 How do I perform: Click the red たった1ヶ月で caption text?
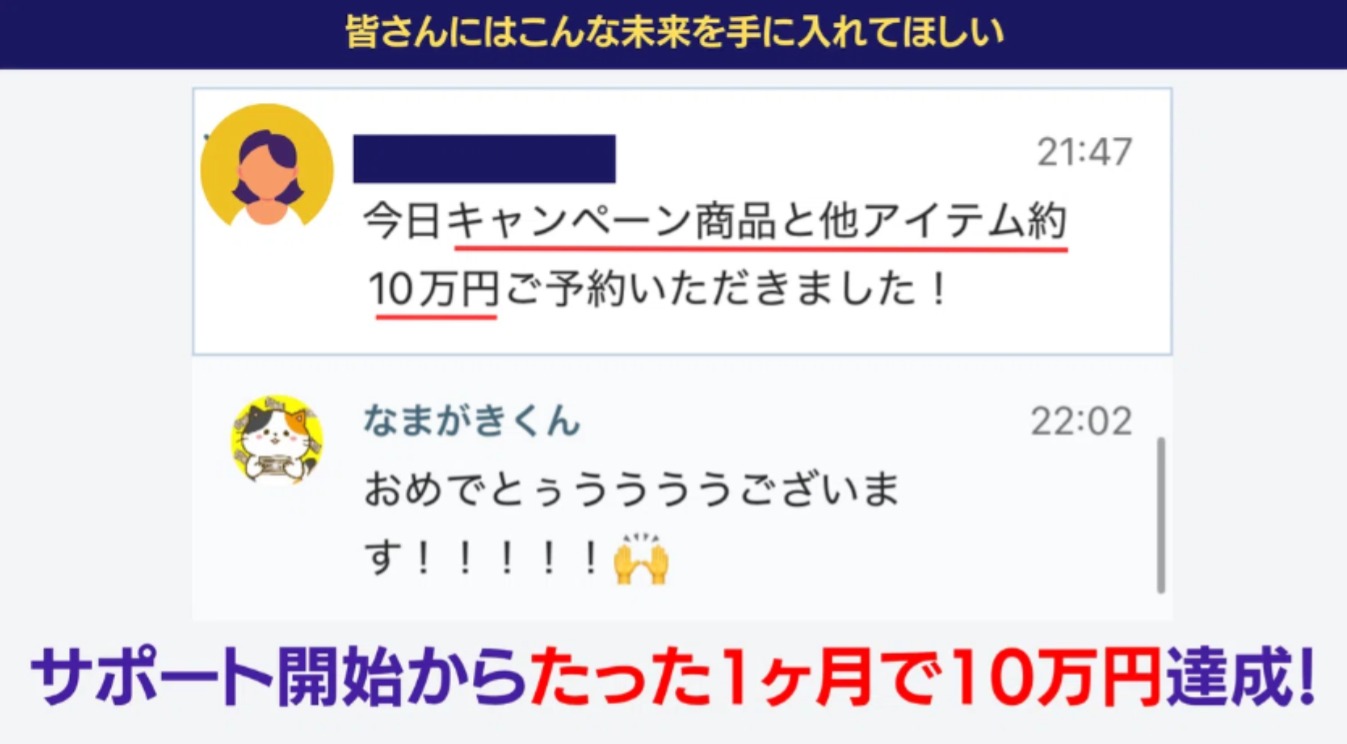point(739,680)
